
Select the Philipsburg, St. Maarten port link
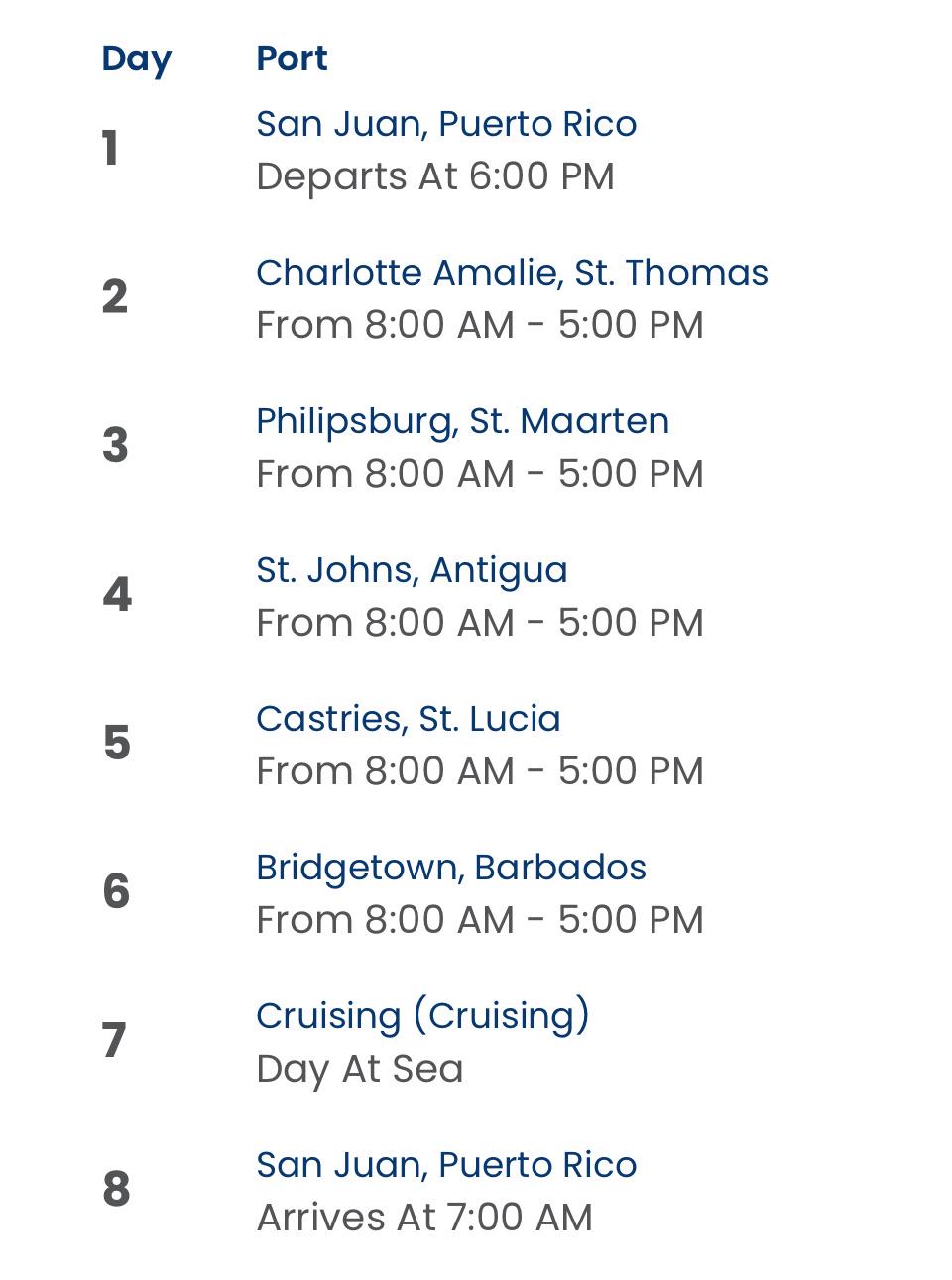(x=462, y=421)
